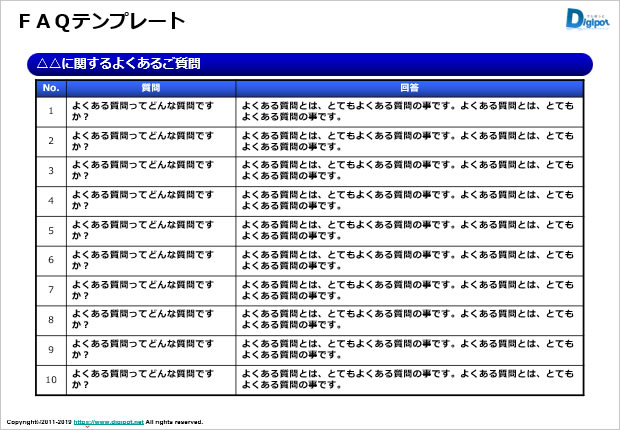Select the answer cell in row 10
This screenshot has width=620, height=430.
(408, 380)
